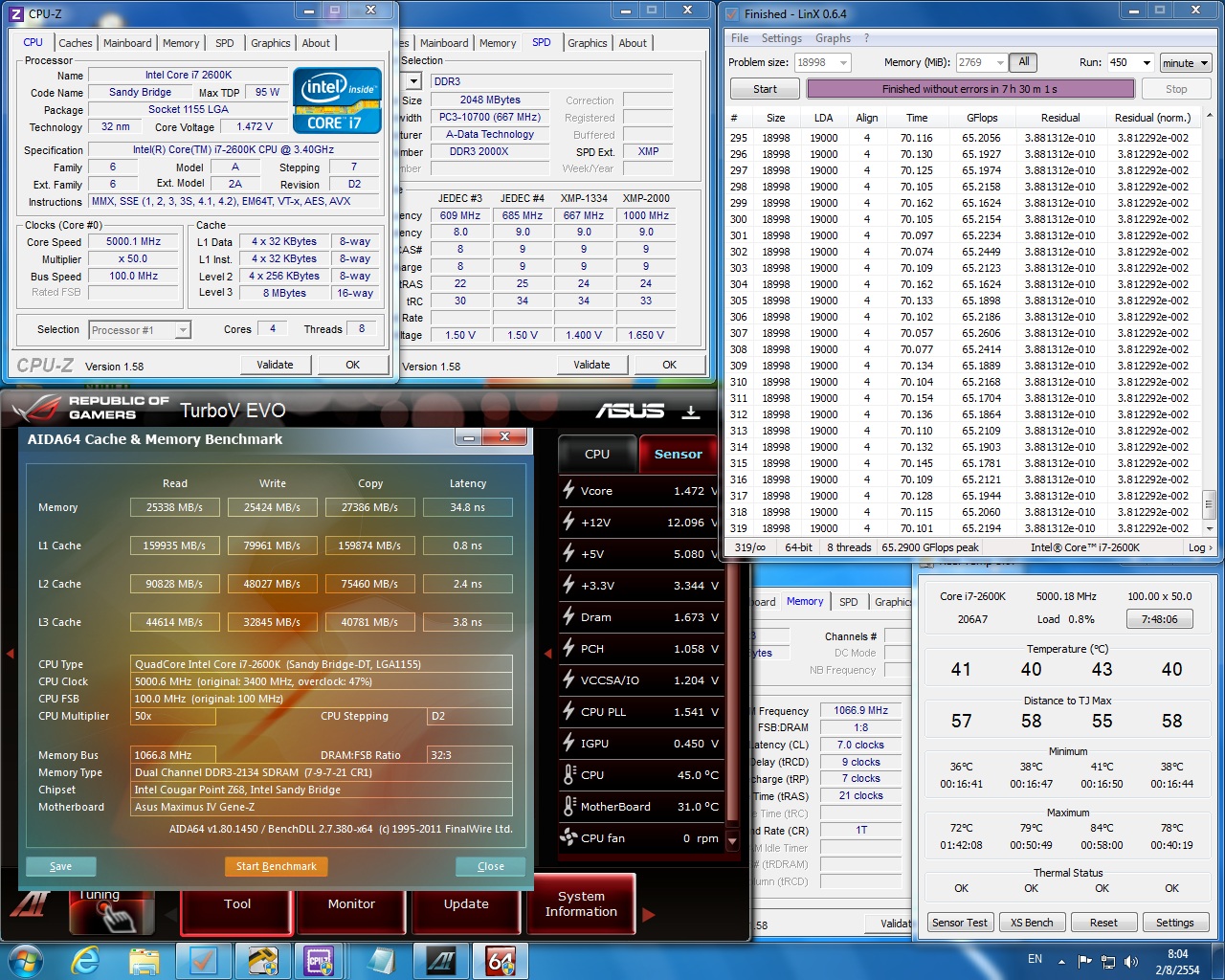Open the Settings menu in LinX
The width and height of the screenshot is (1225, 980).
[x=782, y=38]
